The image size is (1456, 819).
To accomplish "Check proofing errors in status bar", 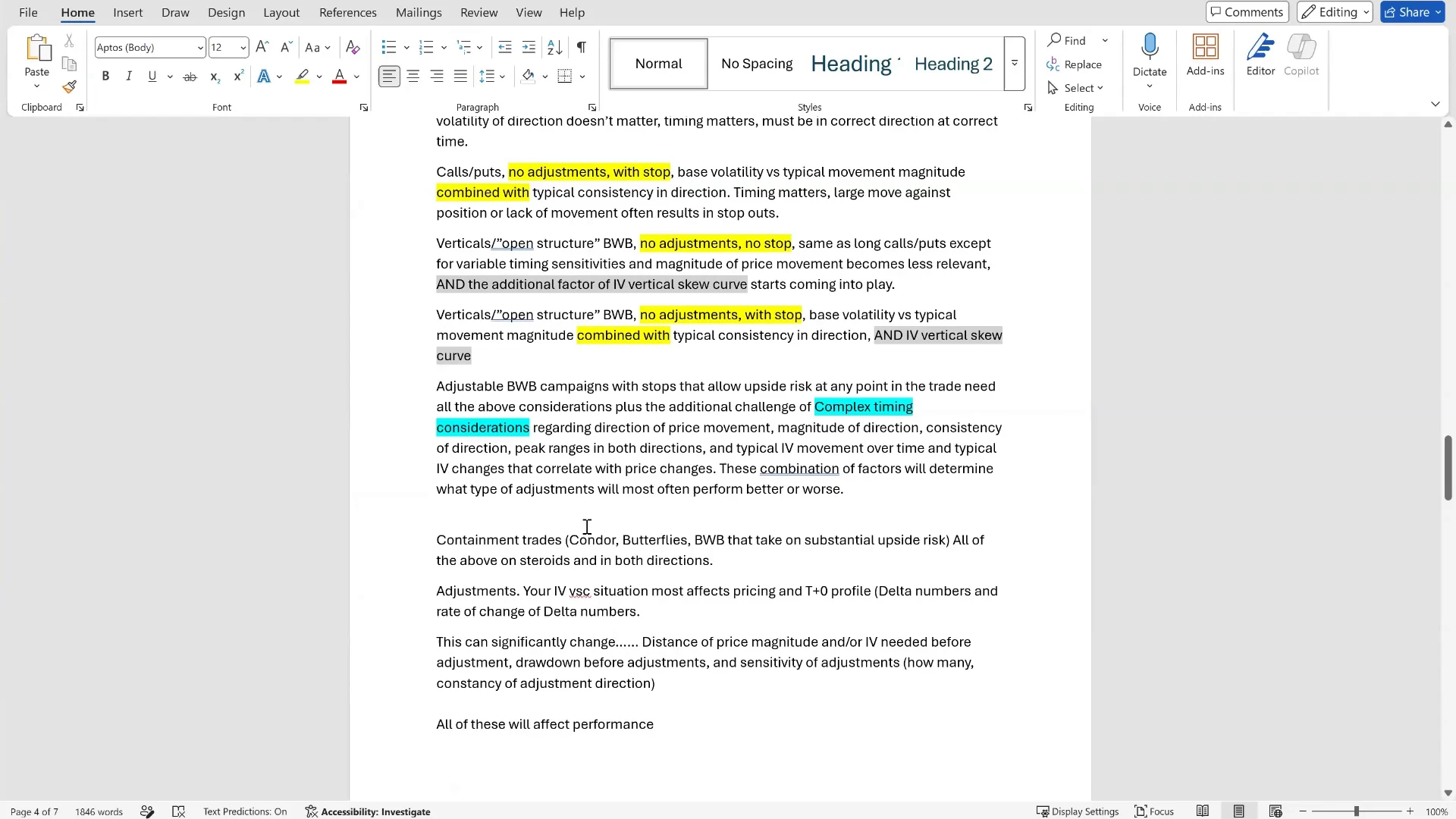I will 147,811.
